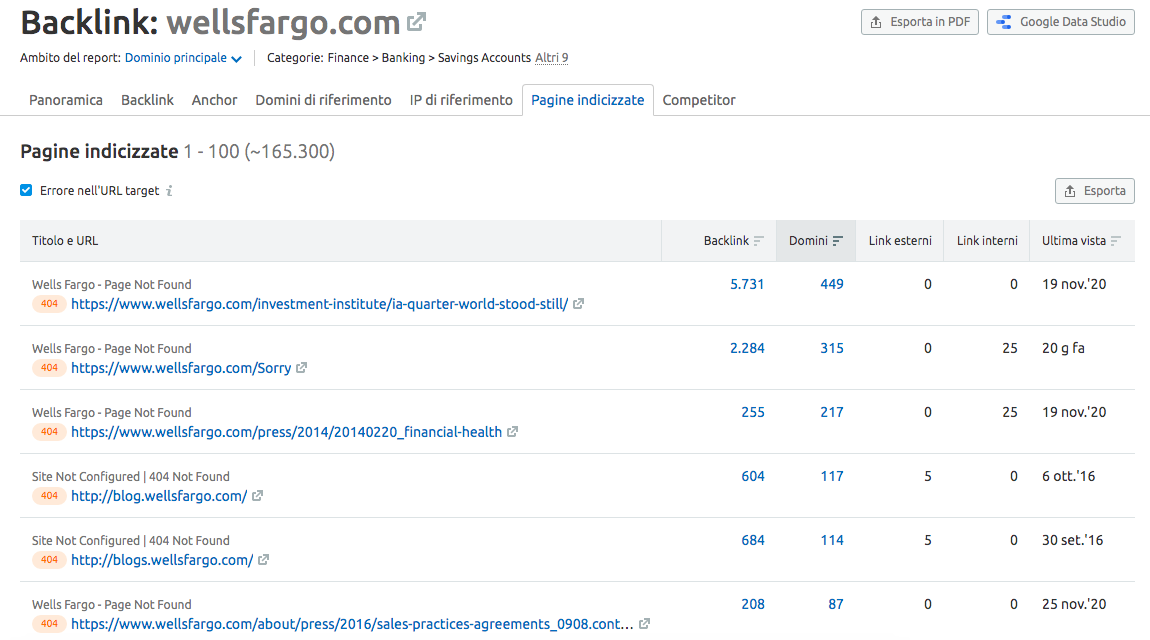
Task: Sort by Domini column sort icon
Action: click(837, 241)
